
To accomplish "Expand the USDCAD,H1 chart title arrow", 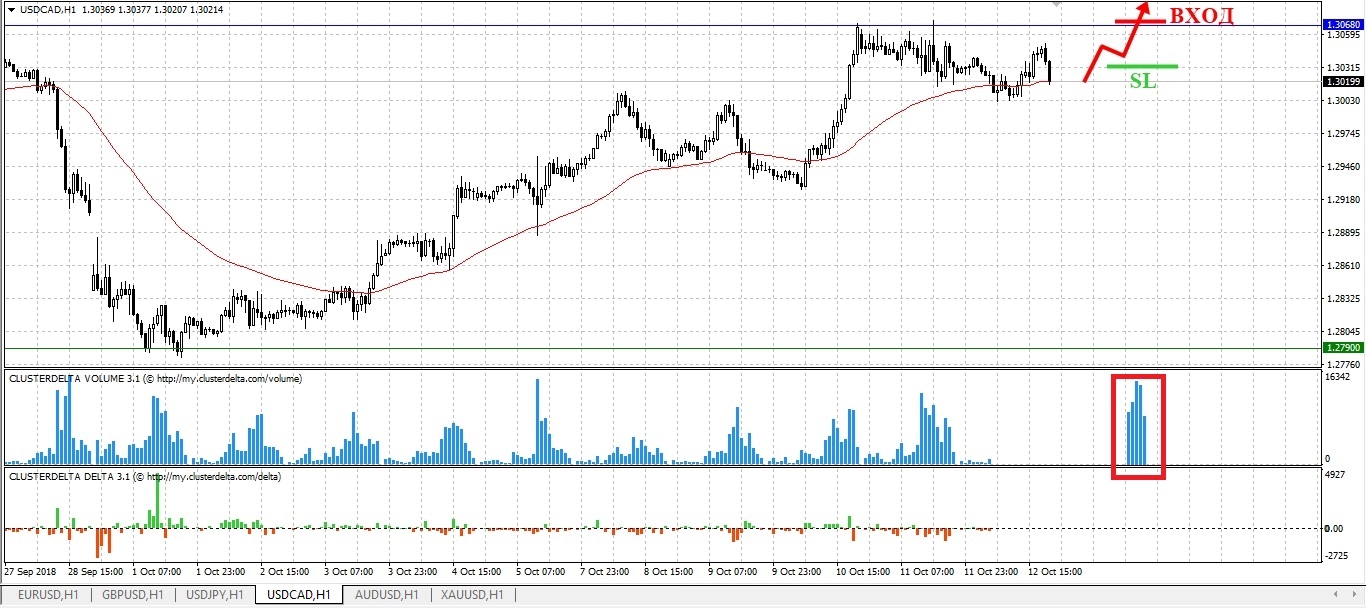I will point(10,9).
